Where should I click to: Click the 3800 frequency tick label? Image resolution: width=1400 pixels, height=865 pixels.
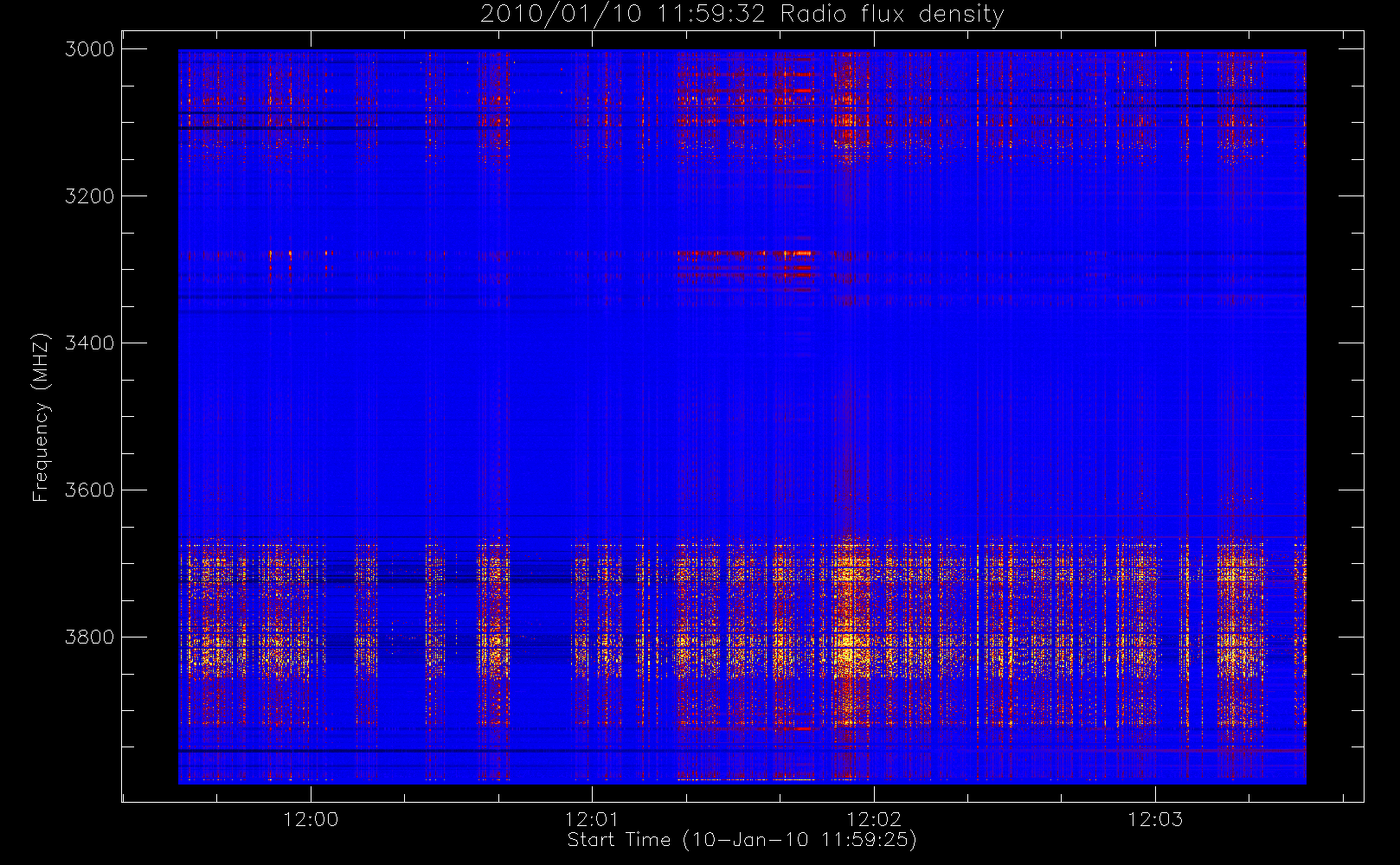[x=90, y=638]
